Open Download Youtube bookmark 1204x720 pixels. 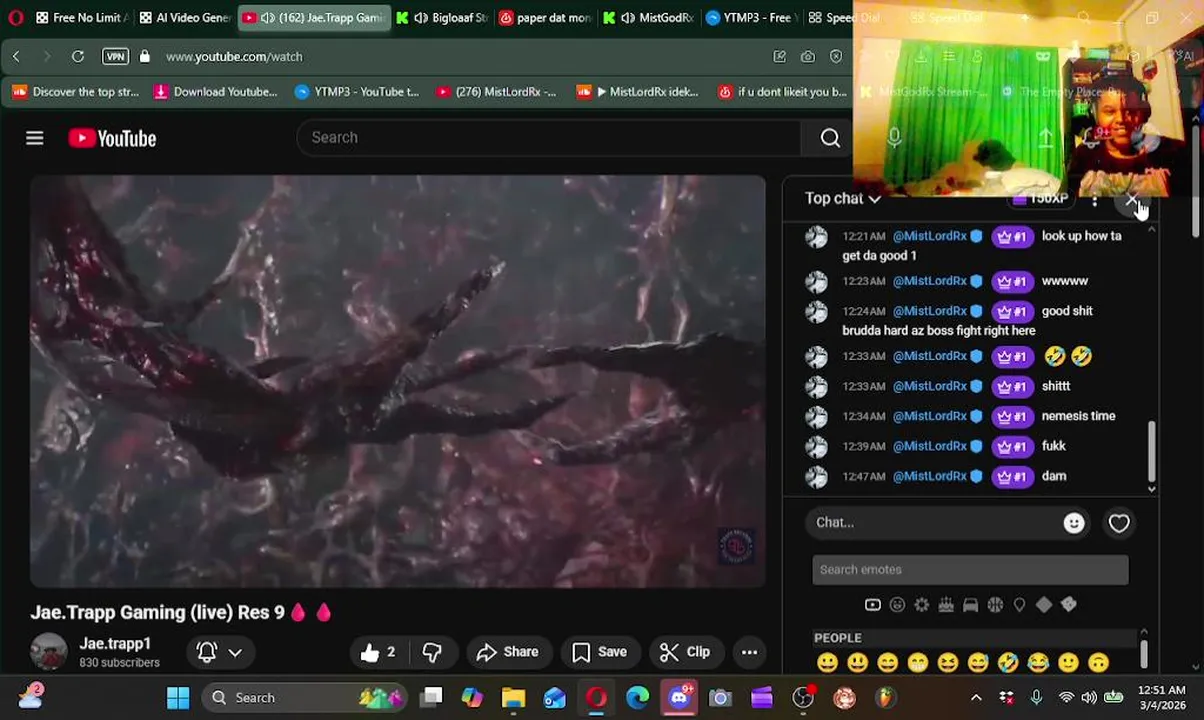(215, 92)
